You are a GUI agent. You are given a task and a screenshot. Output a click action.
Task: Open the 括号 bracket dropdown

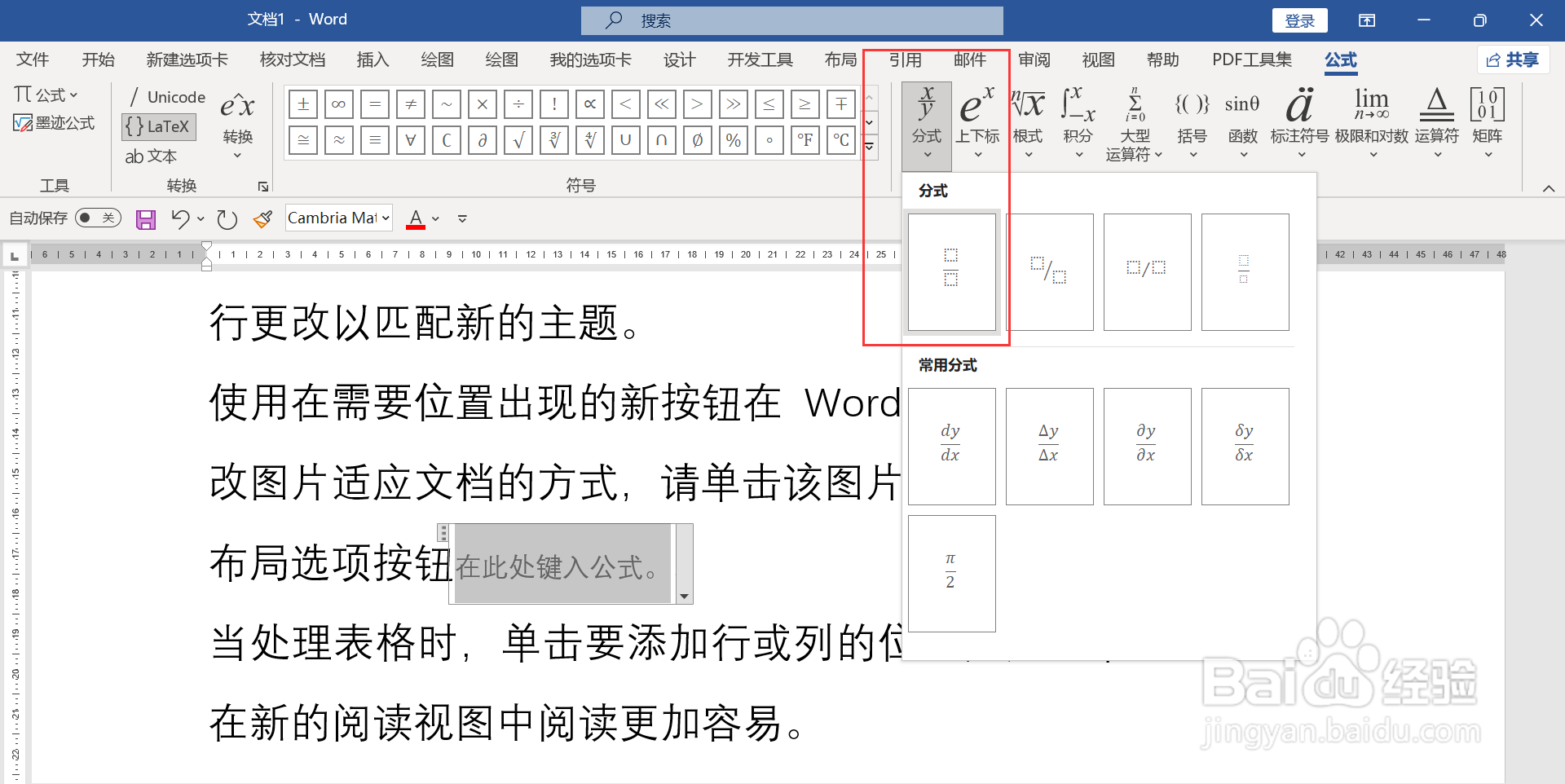[x=1192, y=125]
